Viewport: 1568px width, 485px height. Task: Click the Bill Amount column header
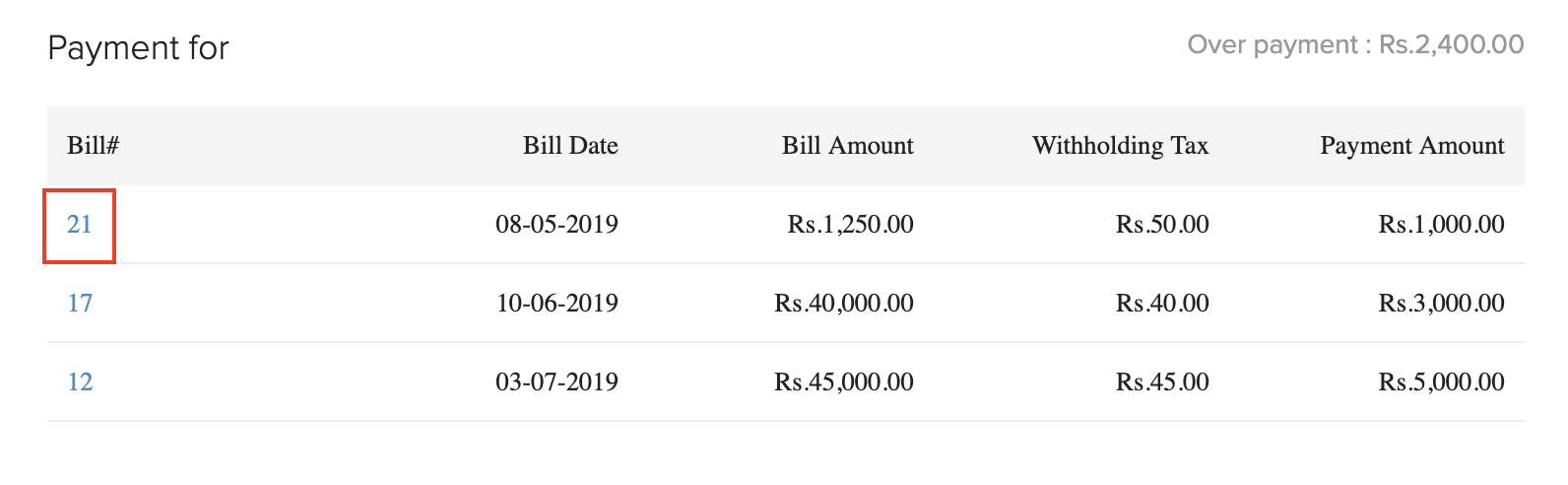coord(847,146)
